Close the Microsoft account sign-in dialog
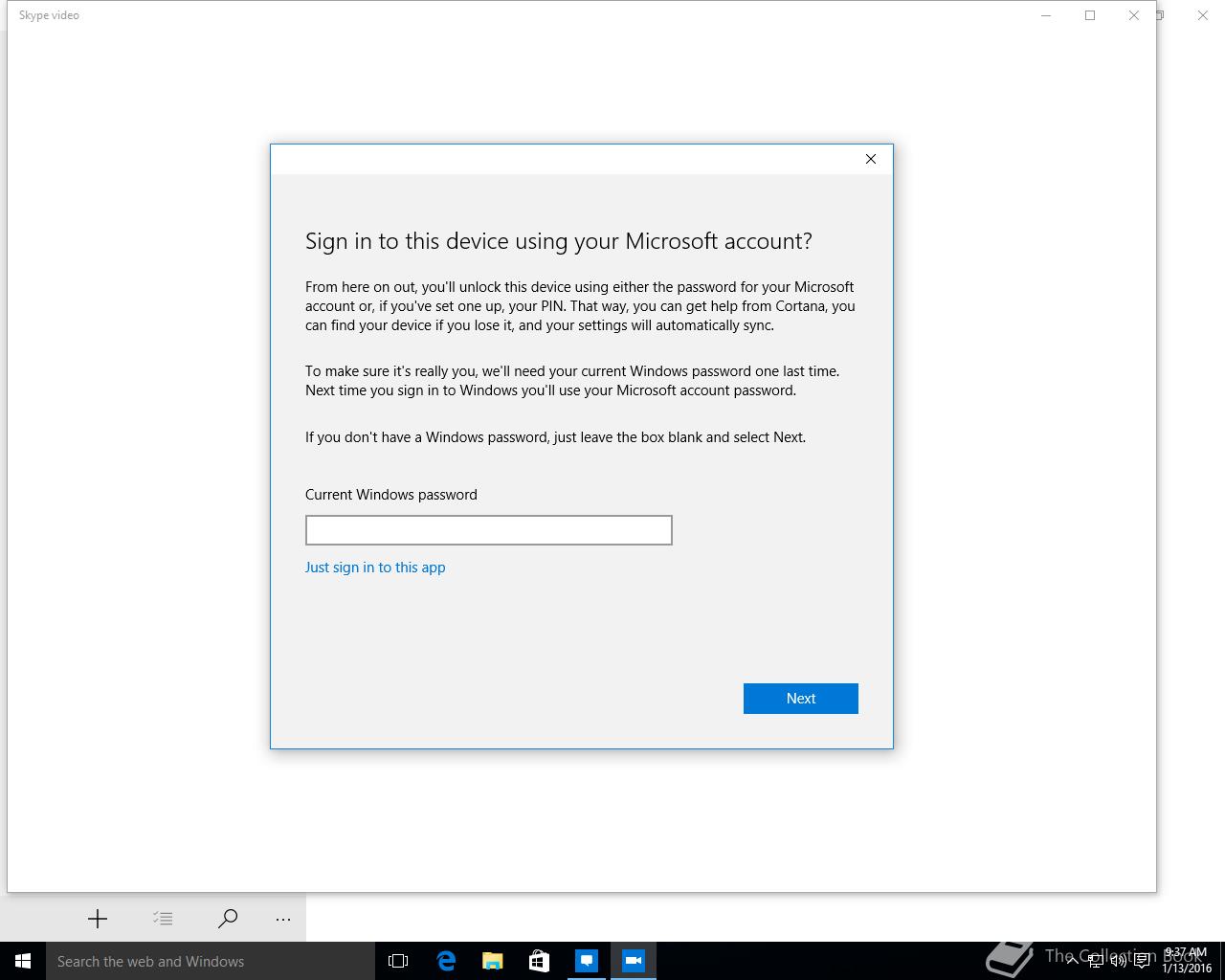This screenshot has width=1225, height=980. (x=871, y=159)
